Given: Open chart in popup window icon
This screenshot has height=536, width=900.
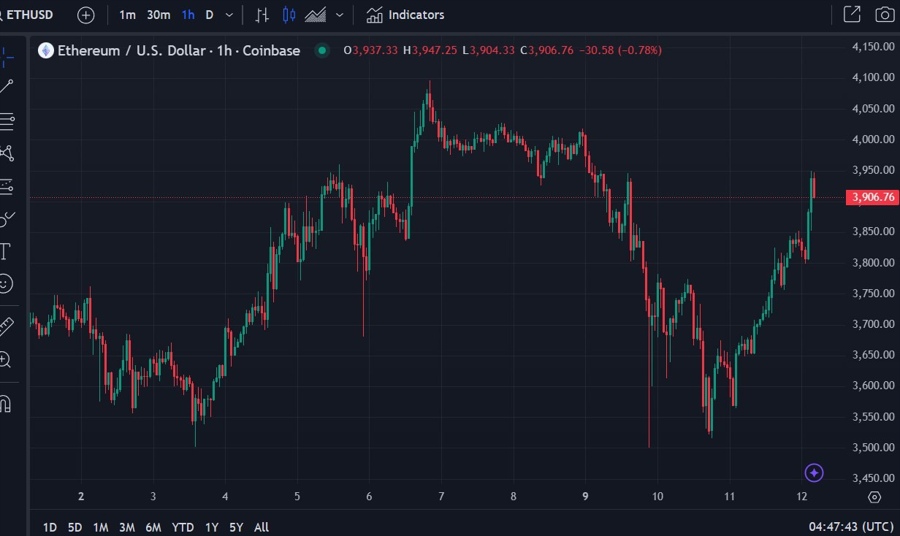Looking at the screenshot, I should (x=852, y=15).
